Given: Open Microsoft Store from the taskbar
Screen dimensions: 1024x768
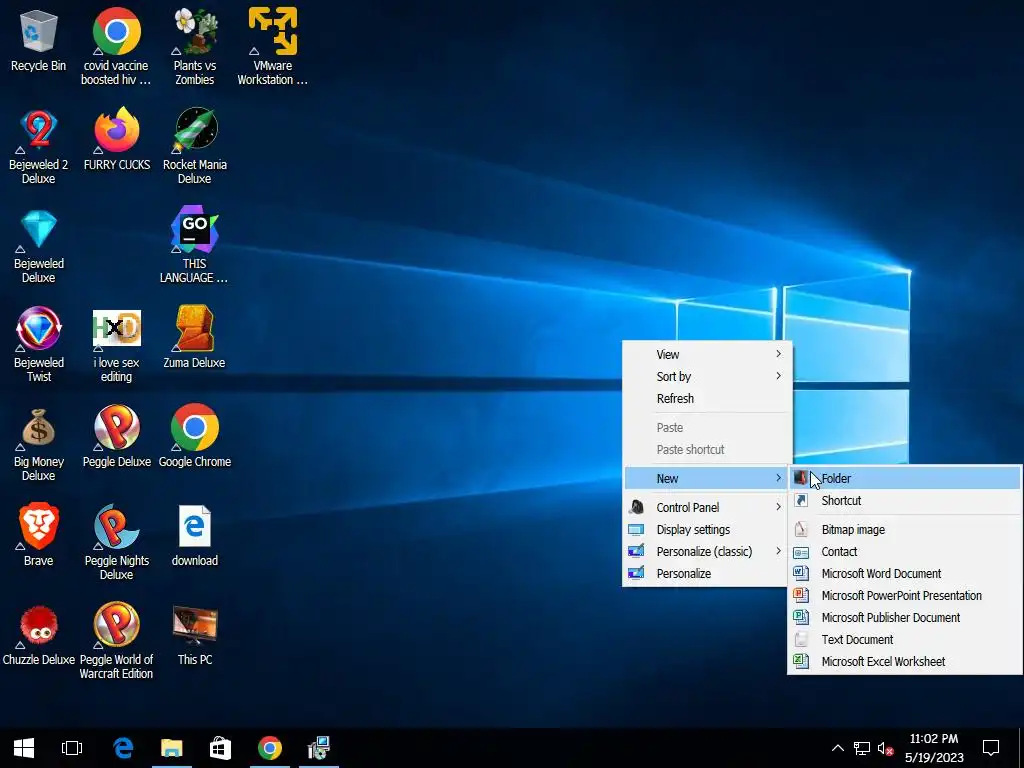Looking at the screenshot, I should (220, 748).
